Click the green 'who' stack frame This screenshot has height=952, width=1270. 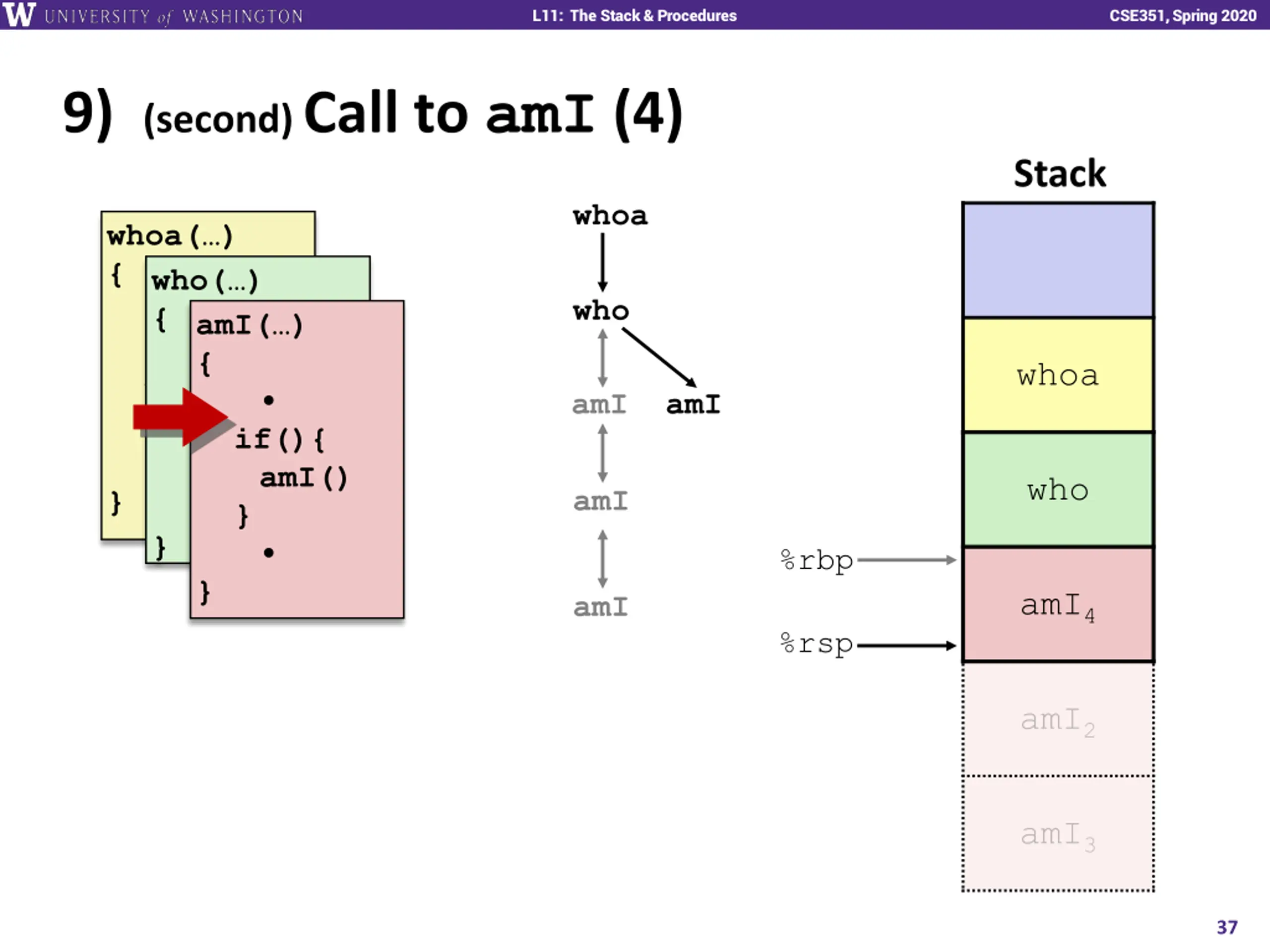pyautogui.click(x=1058, y=489)
